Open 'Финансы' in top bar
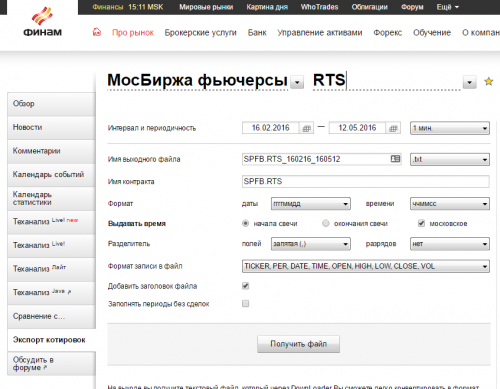 [x=108, y=7]
